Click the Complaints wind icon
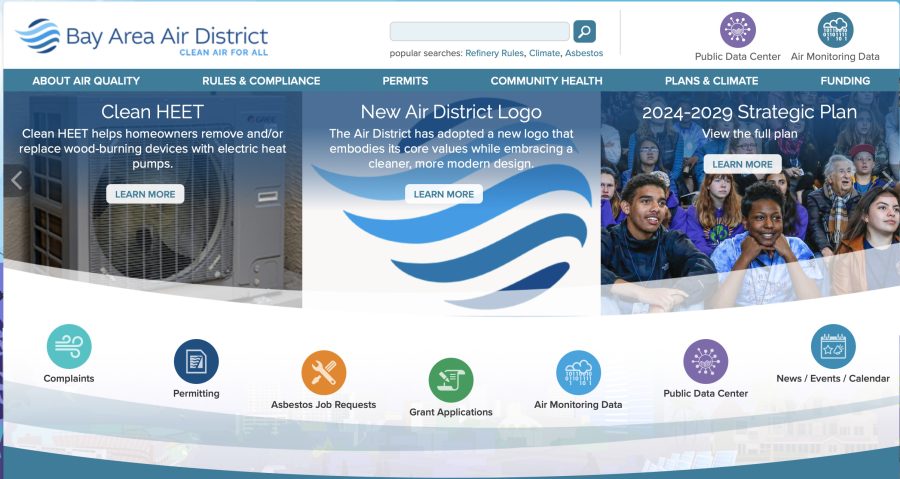The image size is (900, 479). 69,346
